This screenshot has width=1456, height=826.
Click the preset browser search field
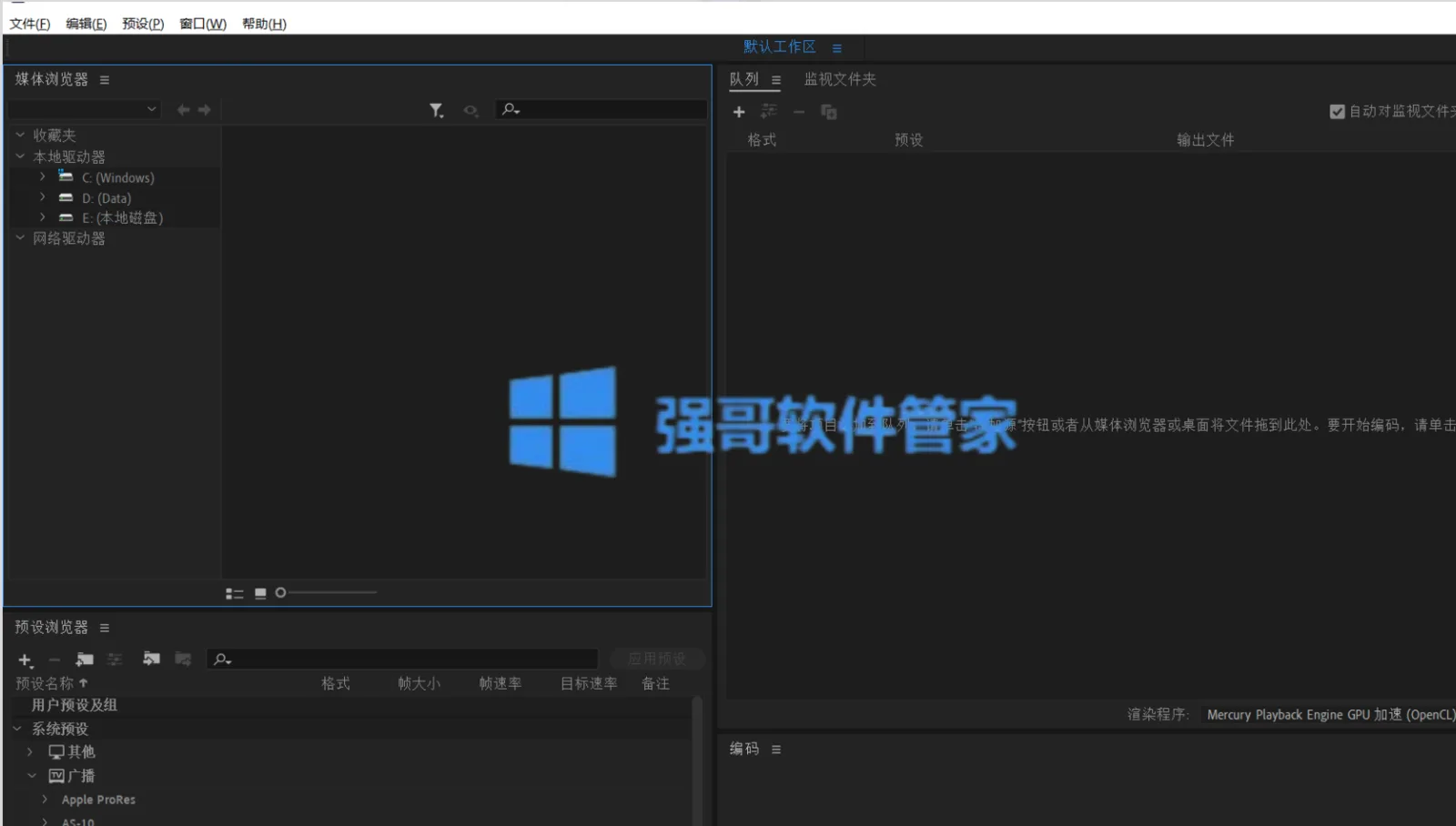point(402,659)
